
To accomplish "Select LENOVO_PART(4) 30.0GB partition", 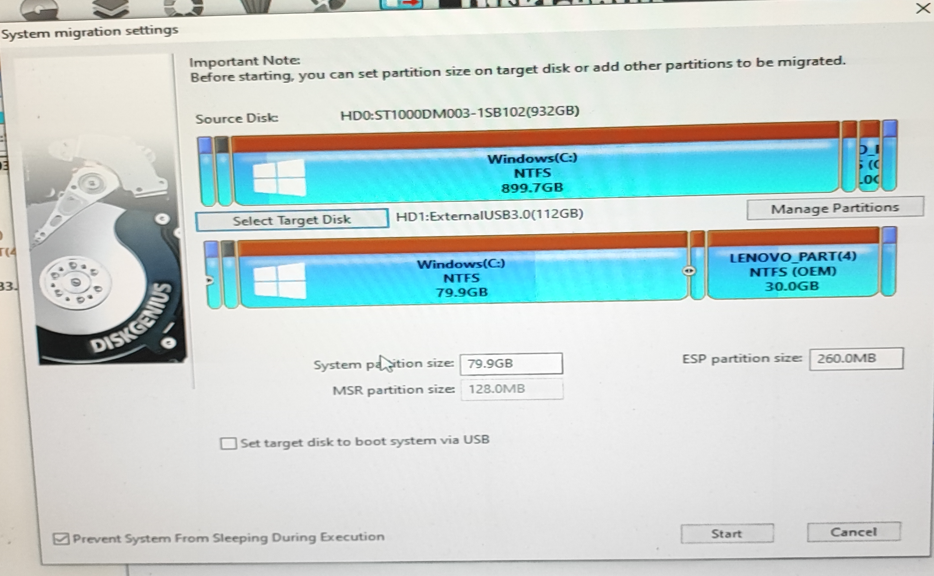I will point(793,262).
